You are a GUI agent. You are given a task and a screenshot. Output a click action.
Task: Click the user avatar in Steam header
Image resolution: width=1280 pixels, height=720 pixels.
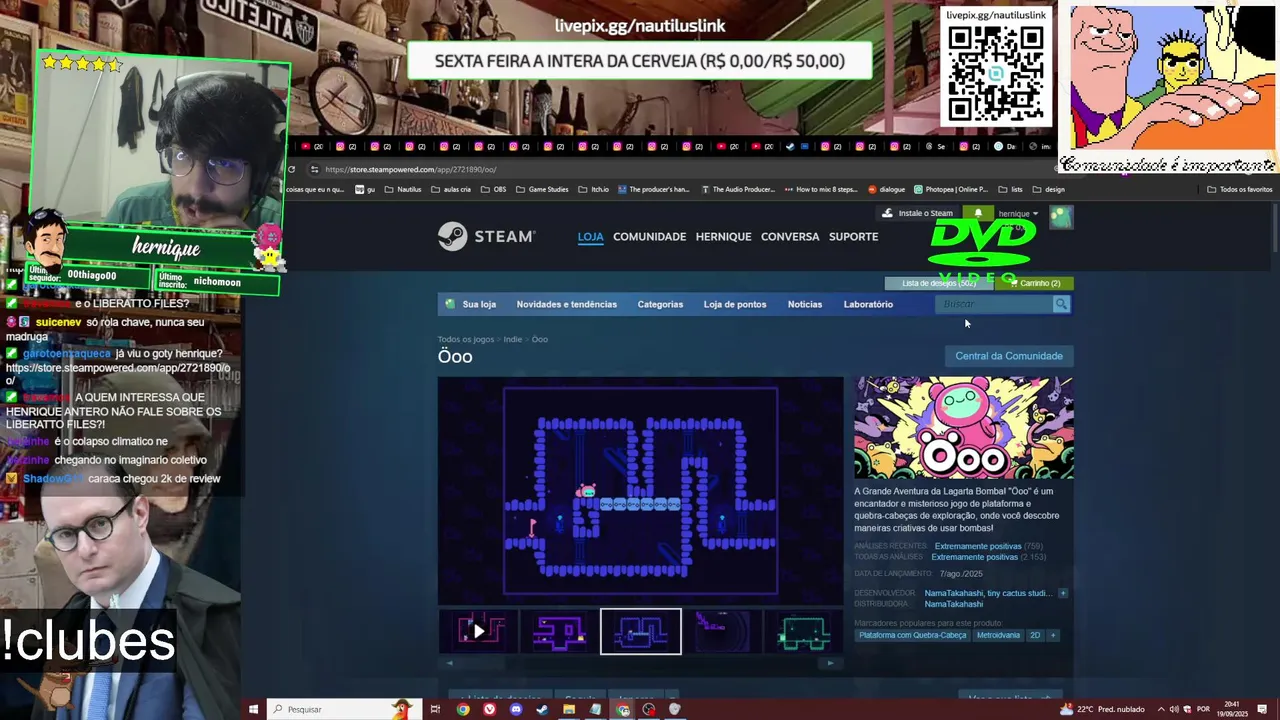tap(1061, 217)
